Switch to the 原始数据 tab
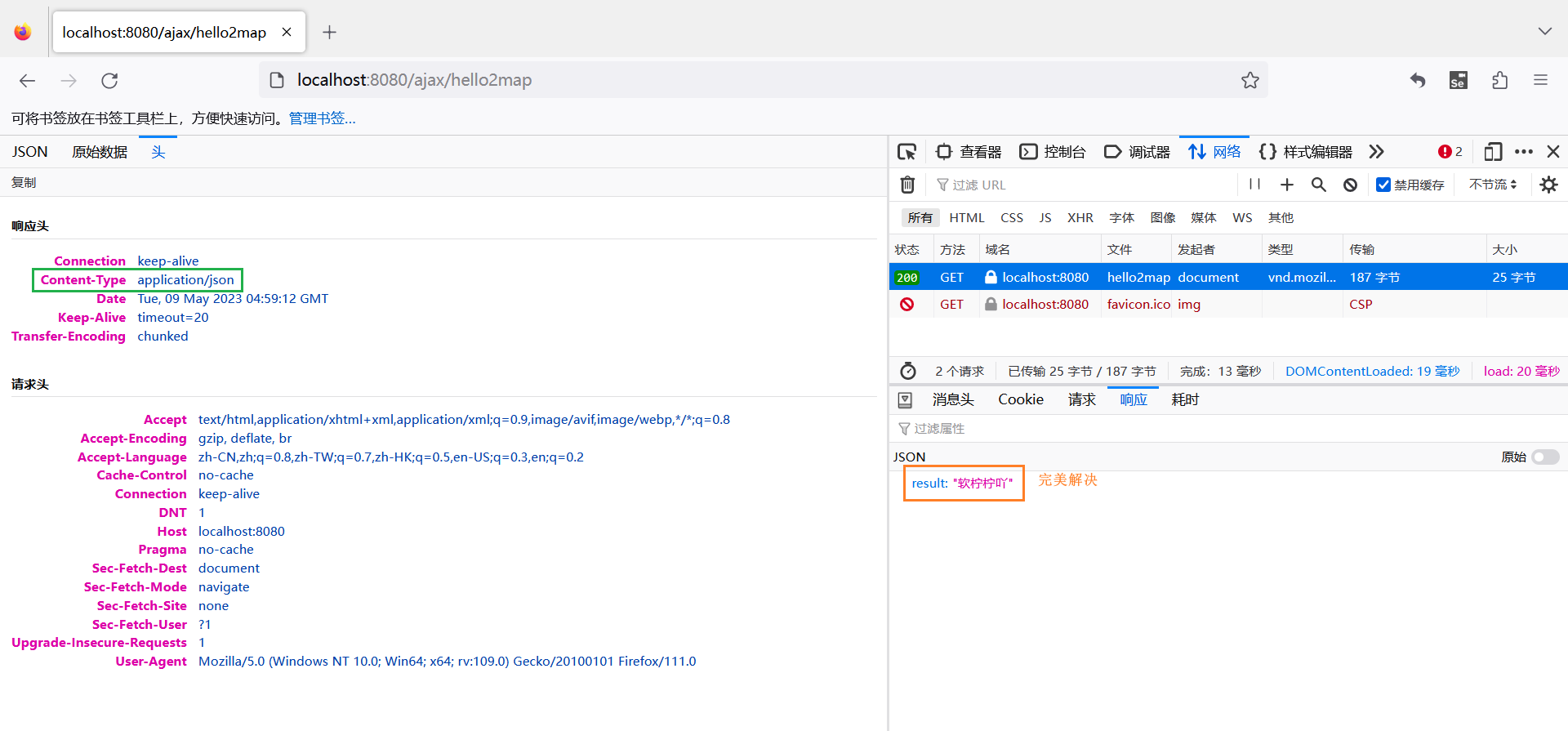Image resolution: width=1568 pixels, height=731 pixels. coord(100,152)
